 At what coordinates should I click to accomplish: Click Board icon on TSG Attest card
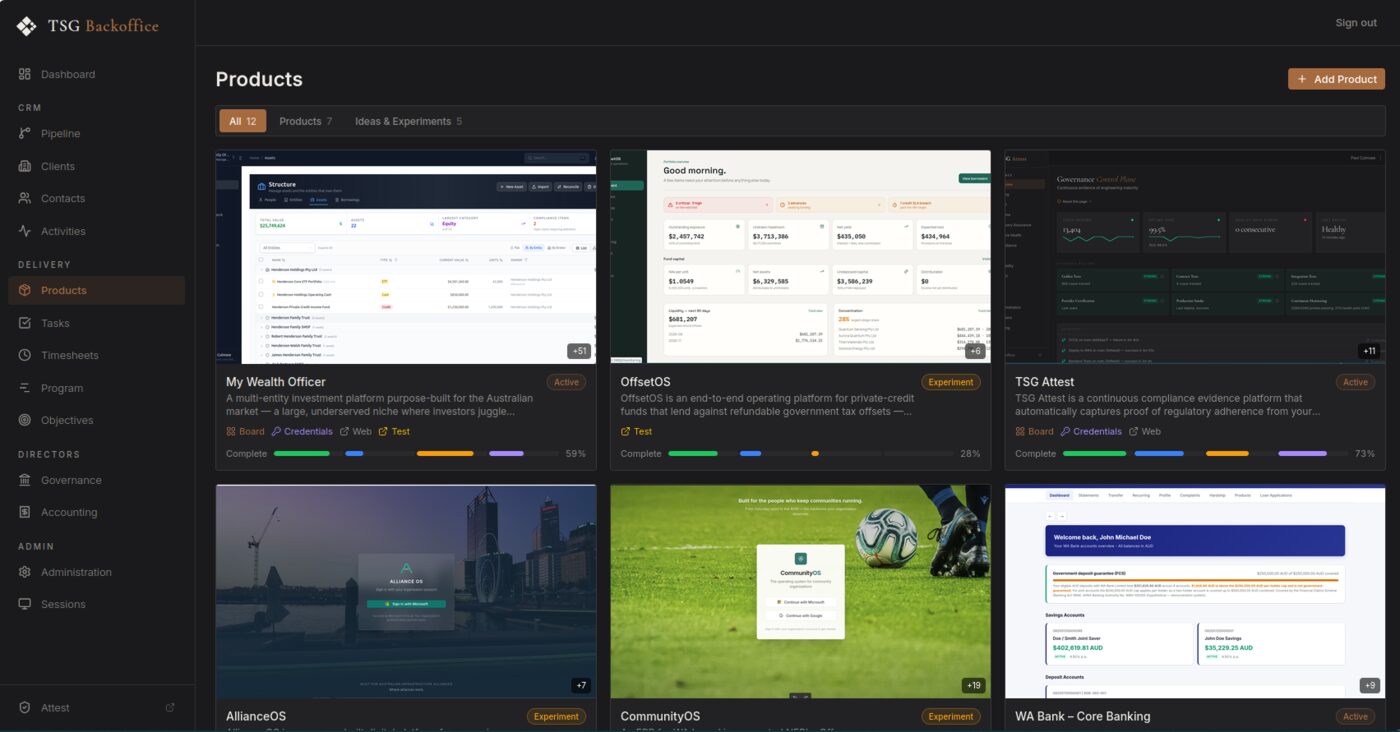[x=1020, y=432]
